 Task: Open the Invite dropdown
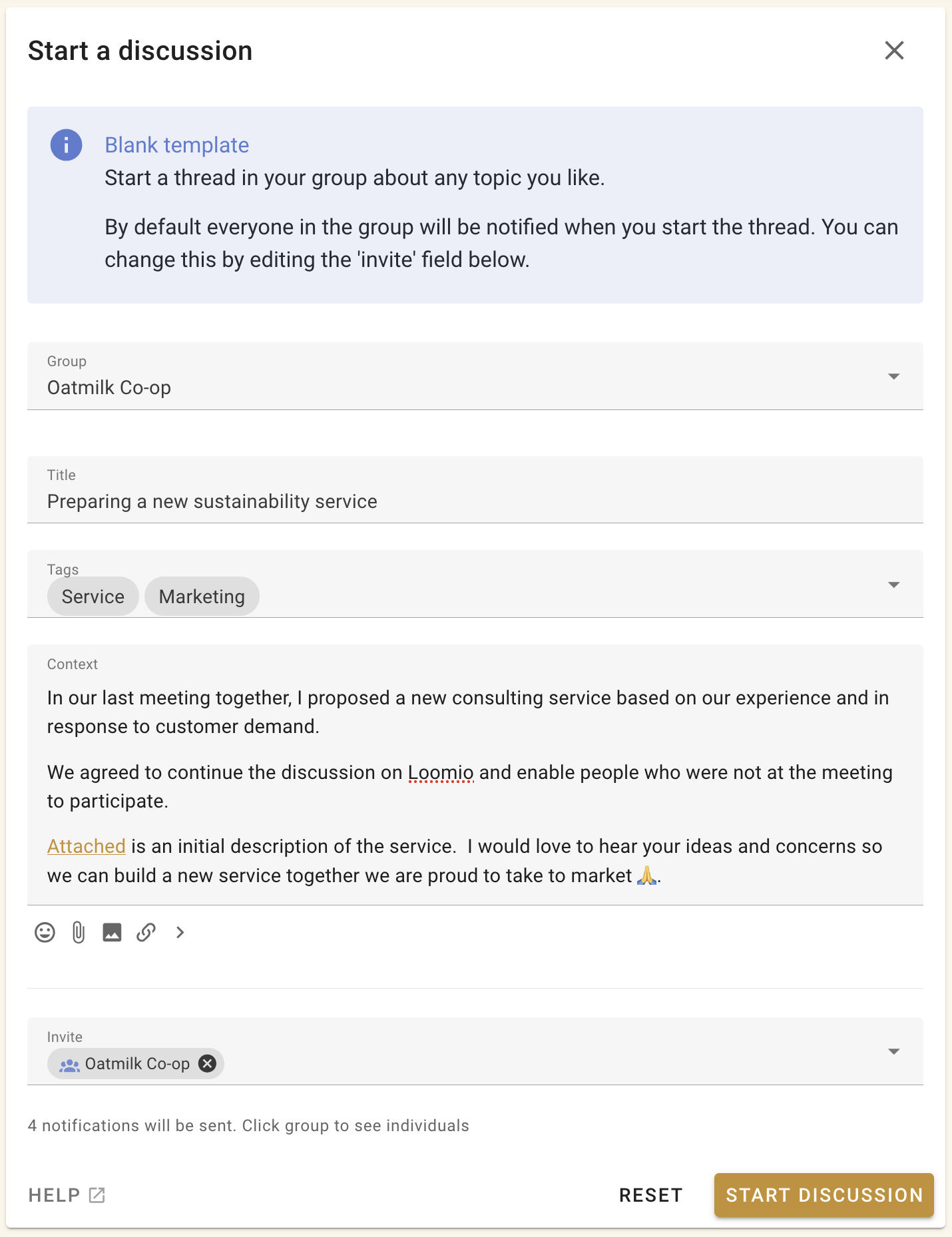click(895, 1051)
